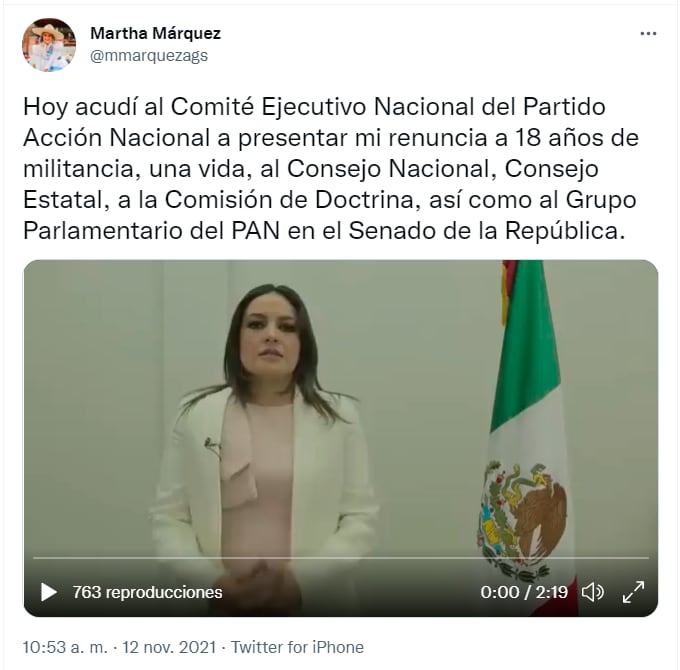Open the 10:53 a. m. timestamp link
Viewport: 680px width, 670px height.
[65, 647]
